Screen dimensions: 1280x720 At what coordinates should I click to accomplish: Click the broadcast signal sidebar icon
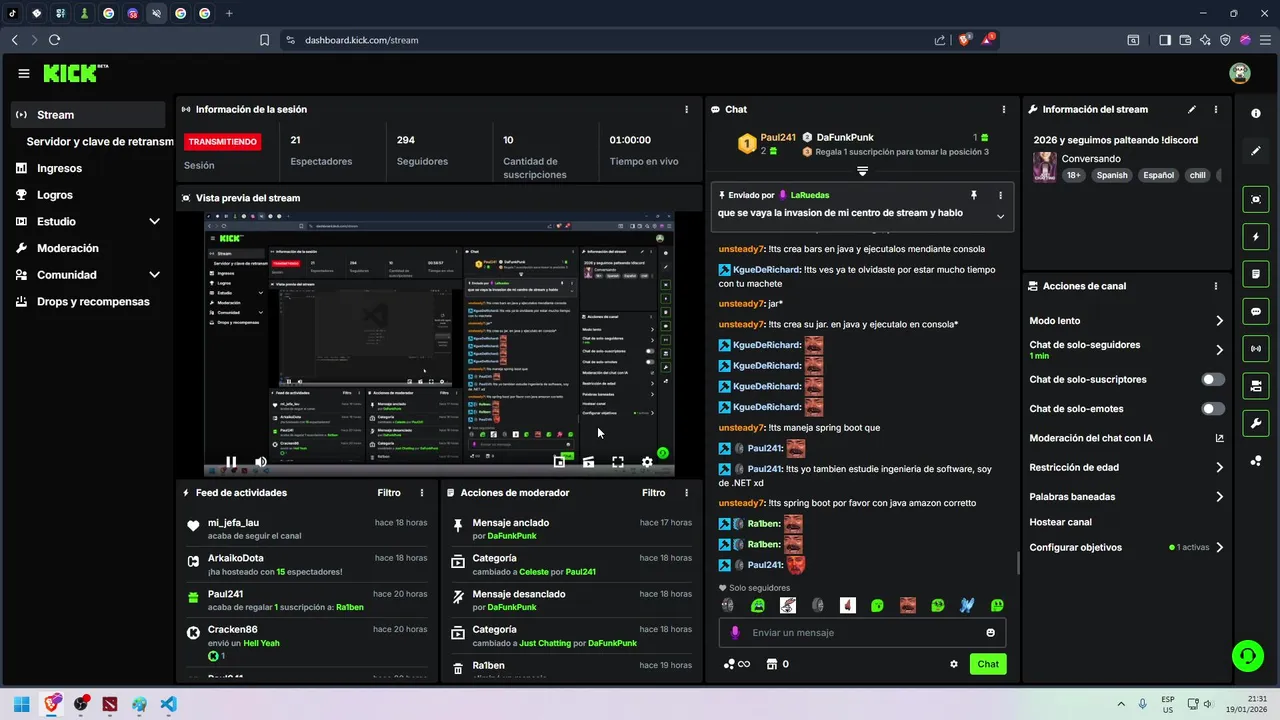1256,348
